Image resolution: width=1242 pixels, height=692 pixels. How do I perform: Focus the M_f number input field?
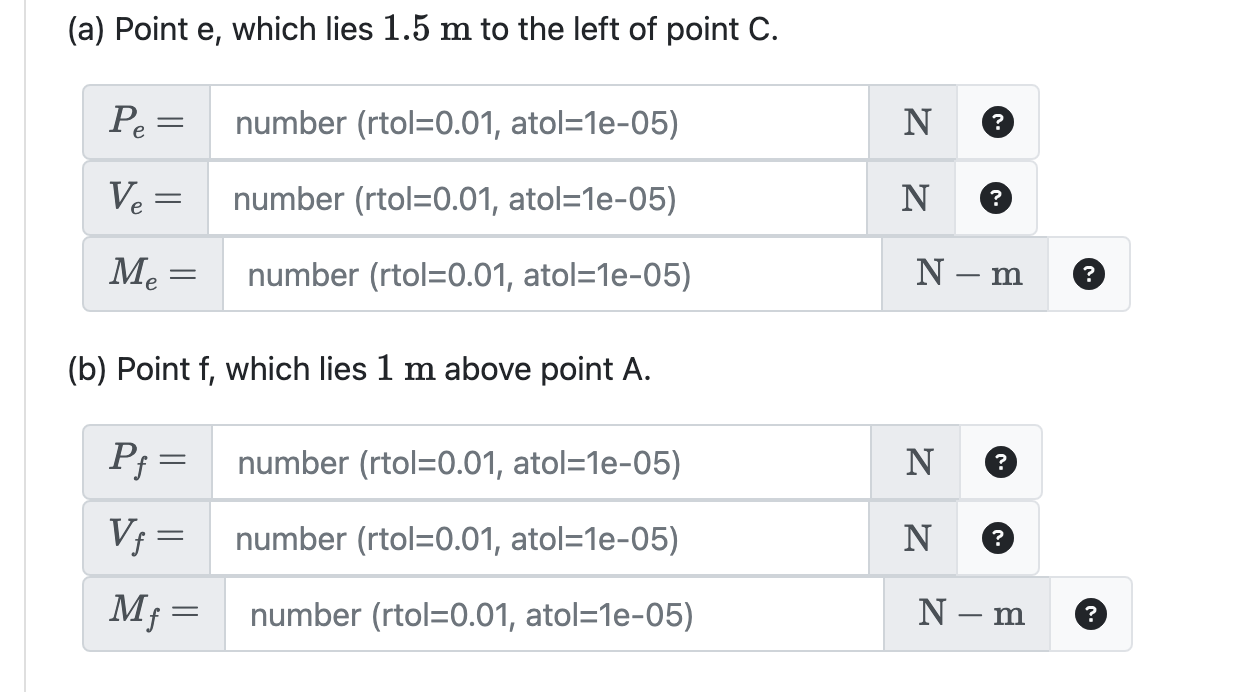pyautogui.click(x=554, y=615)
